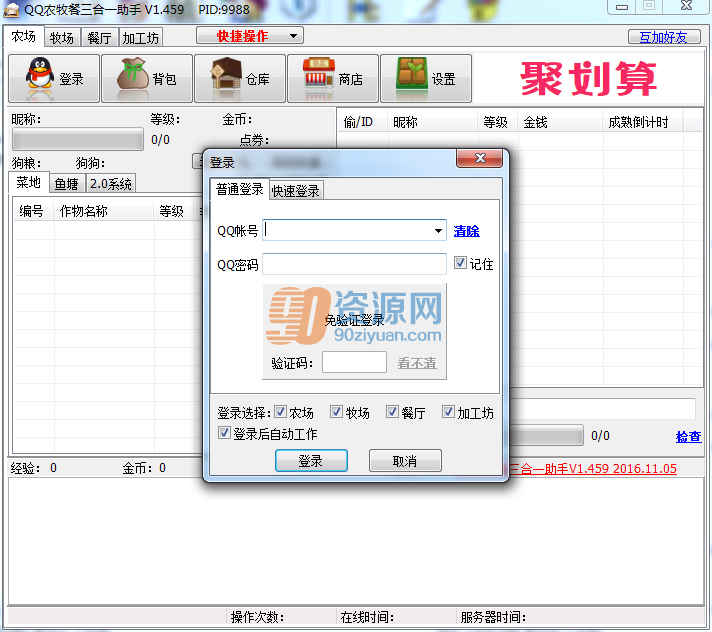
Task: Toggle the 牧场 login checkbox
Action: (x=336, y=412)
